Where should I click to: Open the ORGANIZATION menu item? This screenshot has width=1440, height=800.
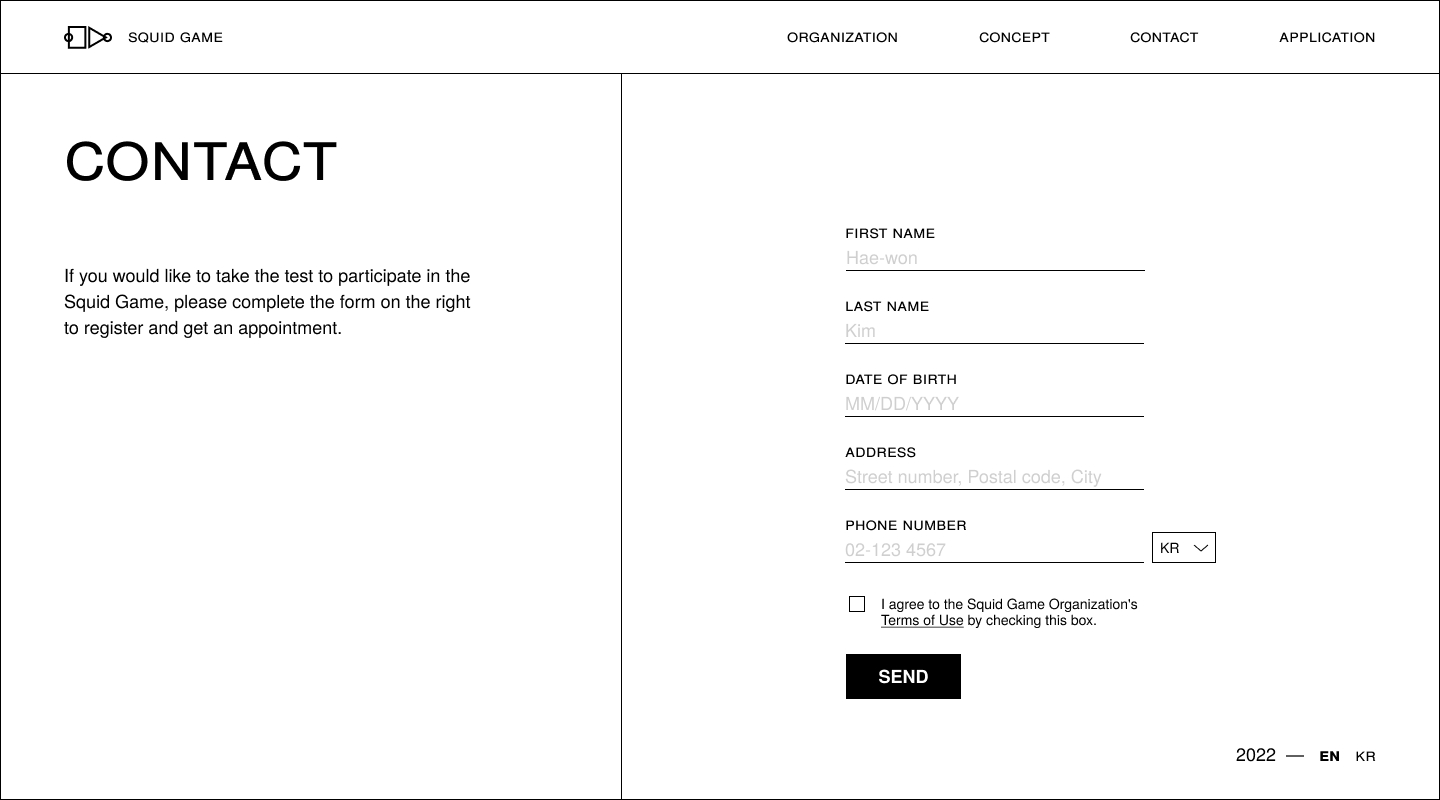click(x=842, y=38)
